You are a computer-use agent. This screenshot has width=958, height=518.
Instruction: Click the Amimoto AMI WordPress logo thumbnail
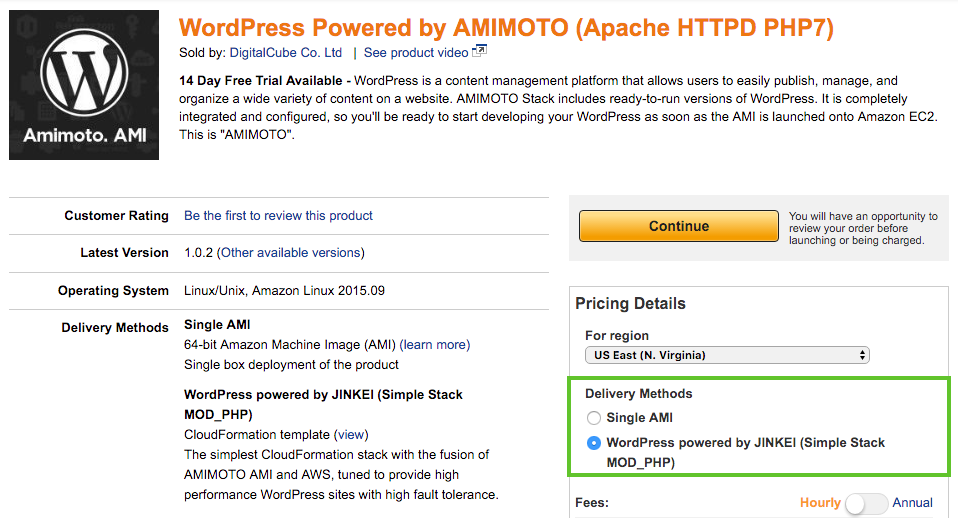click(x=84, y=85)
